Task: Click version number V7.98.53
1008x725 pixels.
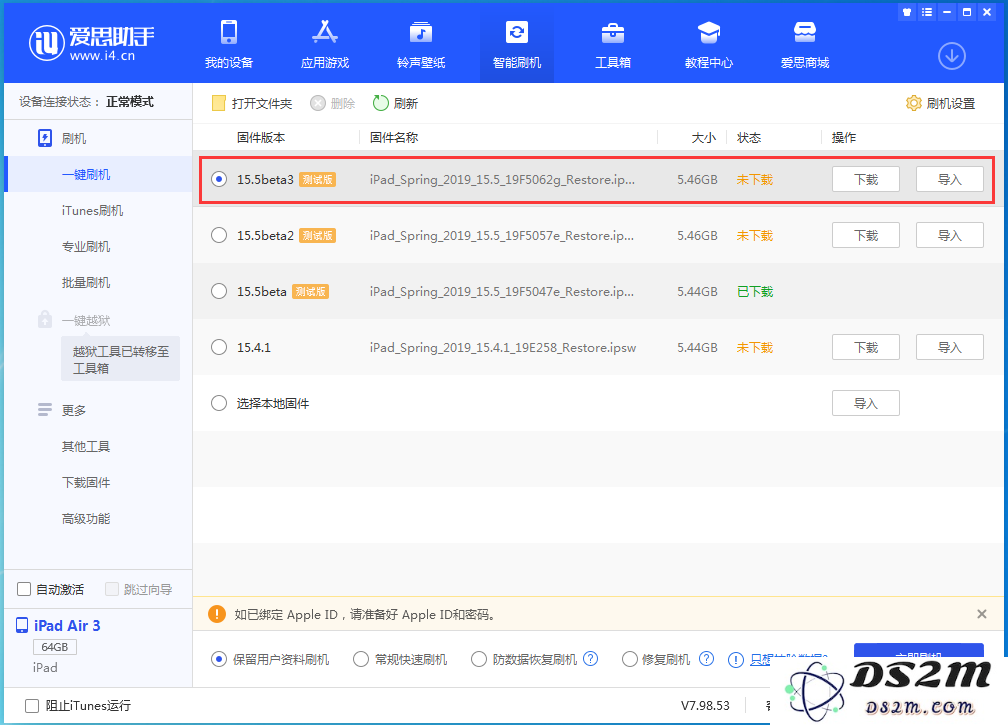Action: coord(705,706)
